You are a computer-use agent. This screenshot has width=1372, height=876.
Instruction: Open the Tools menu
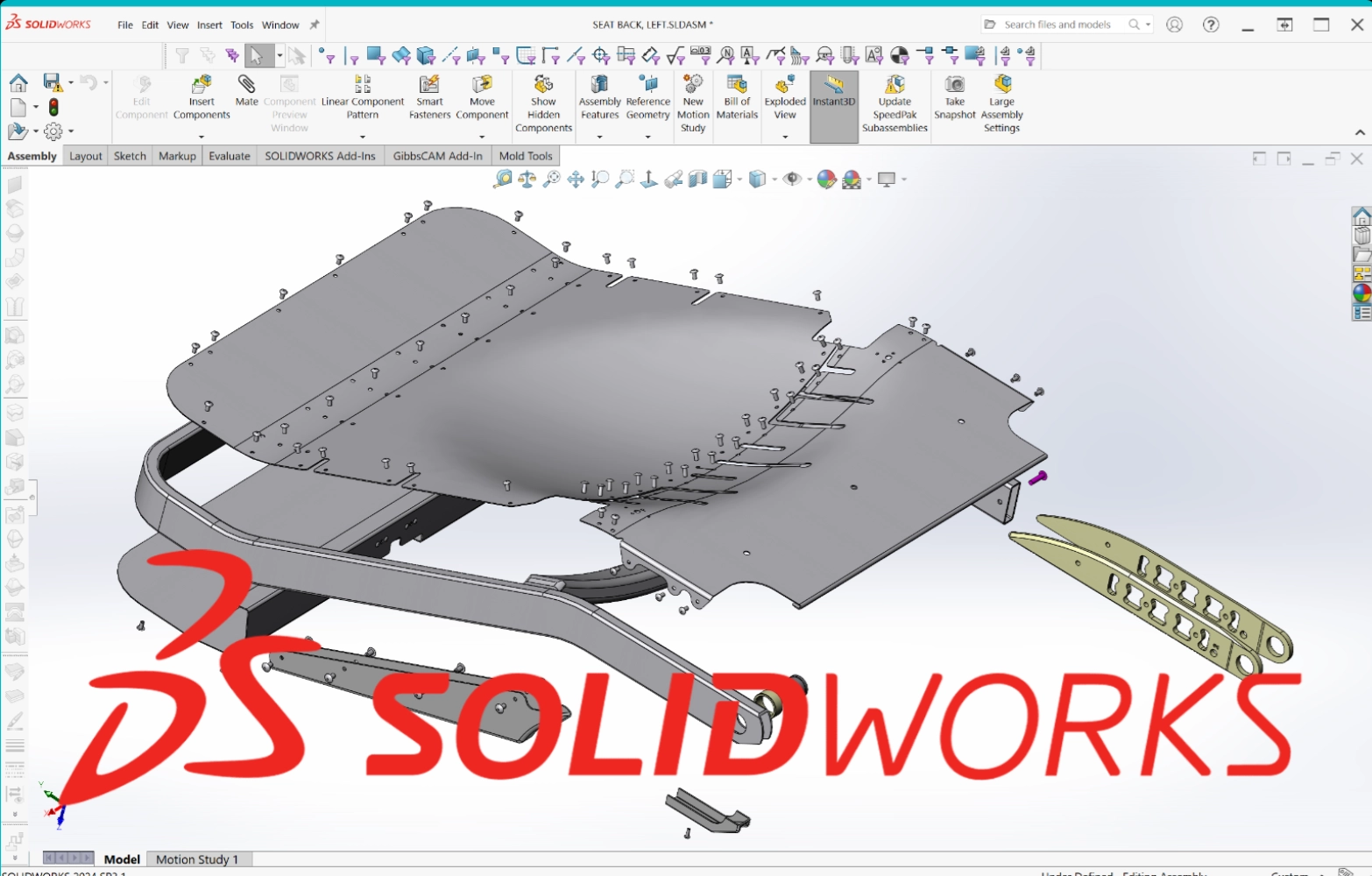(x=242, y=25)
